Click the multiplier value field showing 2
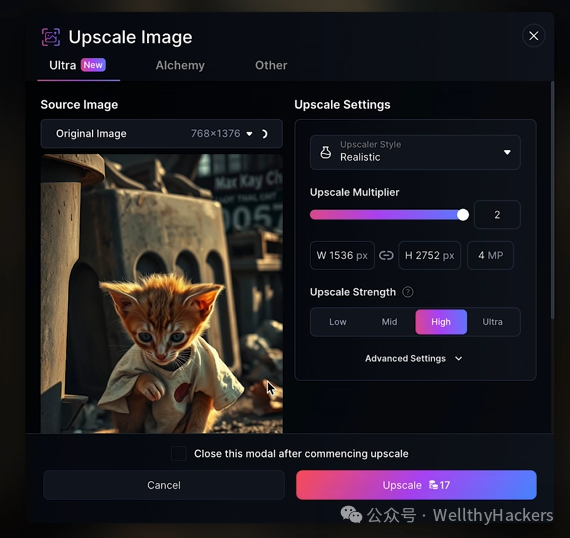 pyautogui.click(x=497, y=214)
